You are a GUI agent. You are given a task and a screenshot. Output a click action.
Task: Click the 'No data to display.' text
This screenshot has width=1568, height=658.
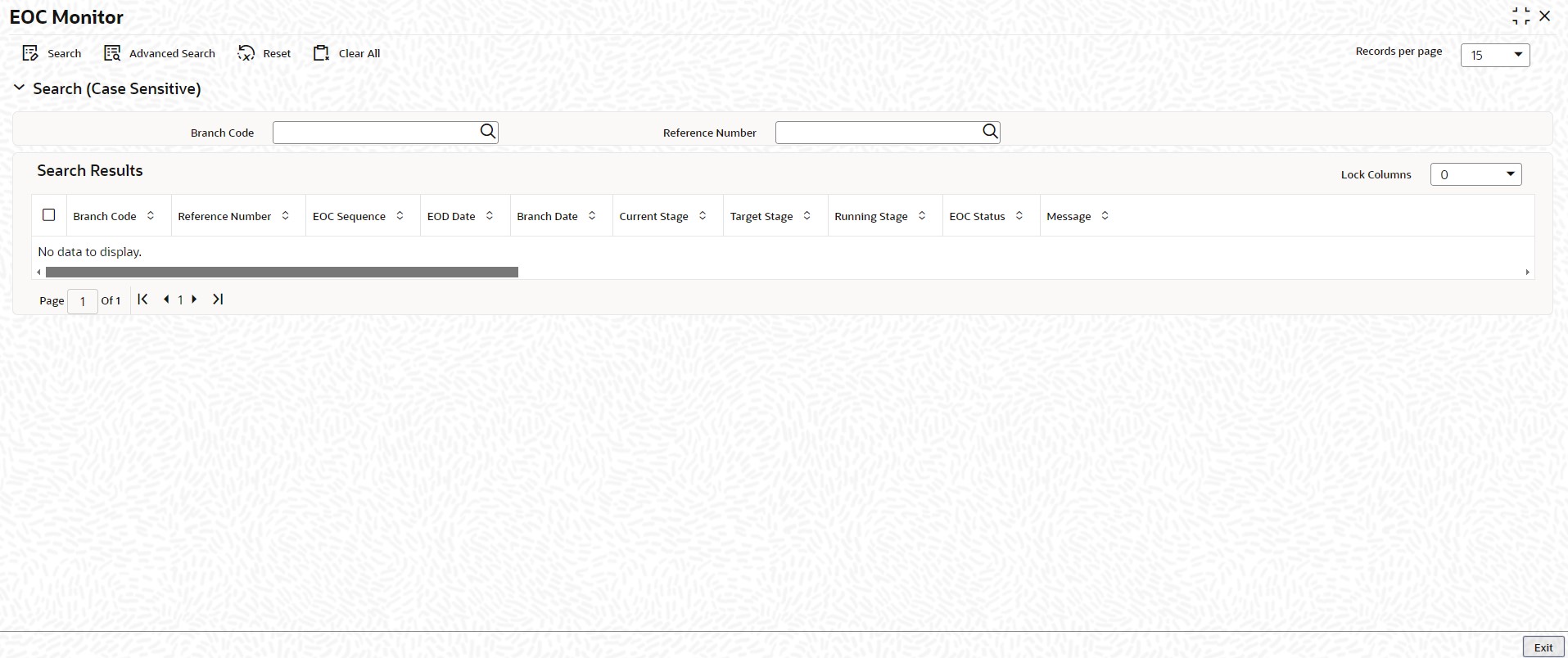click(90, 252)
